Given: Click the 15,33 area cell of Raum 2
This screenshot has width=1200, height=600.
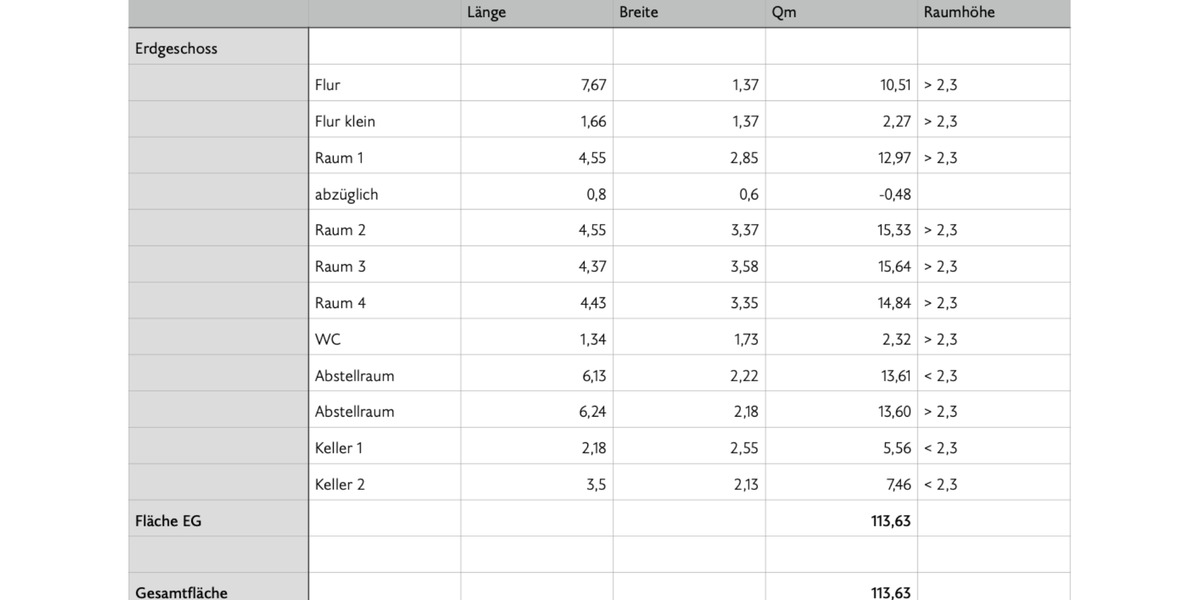Looking at the screenshot, I should [x=840, y=230].
